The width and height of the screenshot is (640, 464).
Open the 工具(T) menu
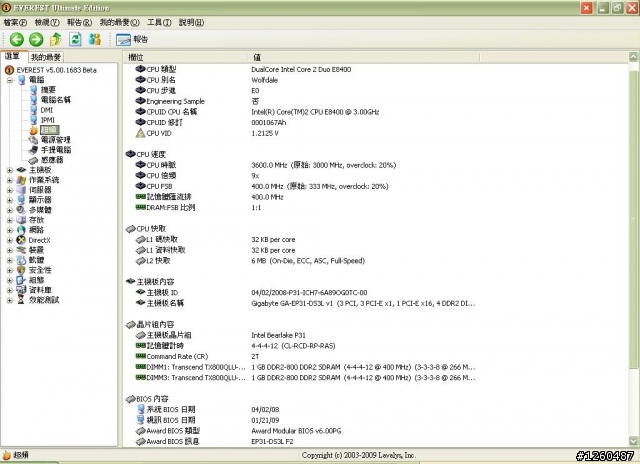pyautogui.click(x=159, y=22)
